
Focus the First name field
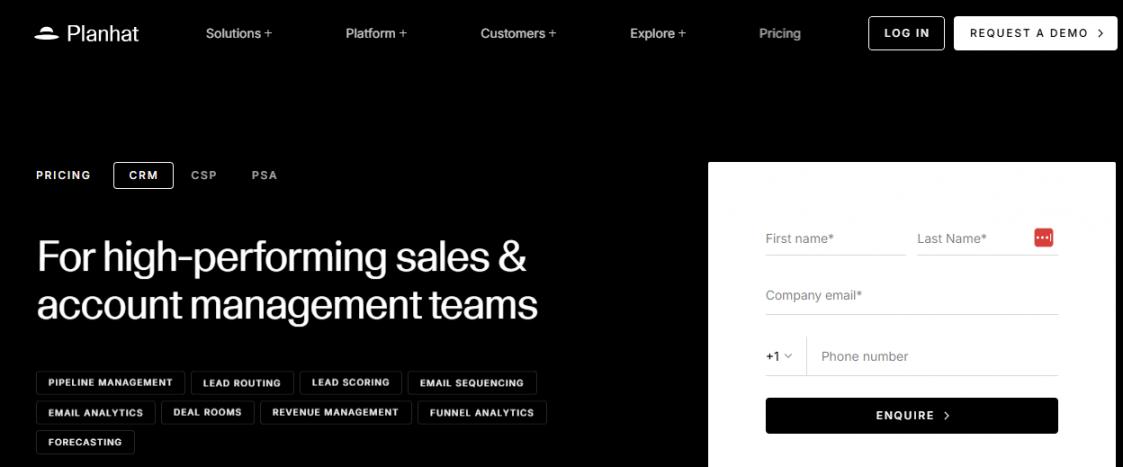pyautogui.click(x=835, y=239)
